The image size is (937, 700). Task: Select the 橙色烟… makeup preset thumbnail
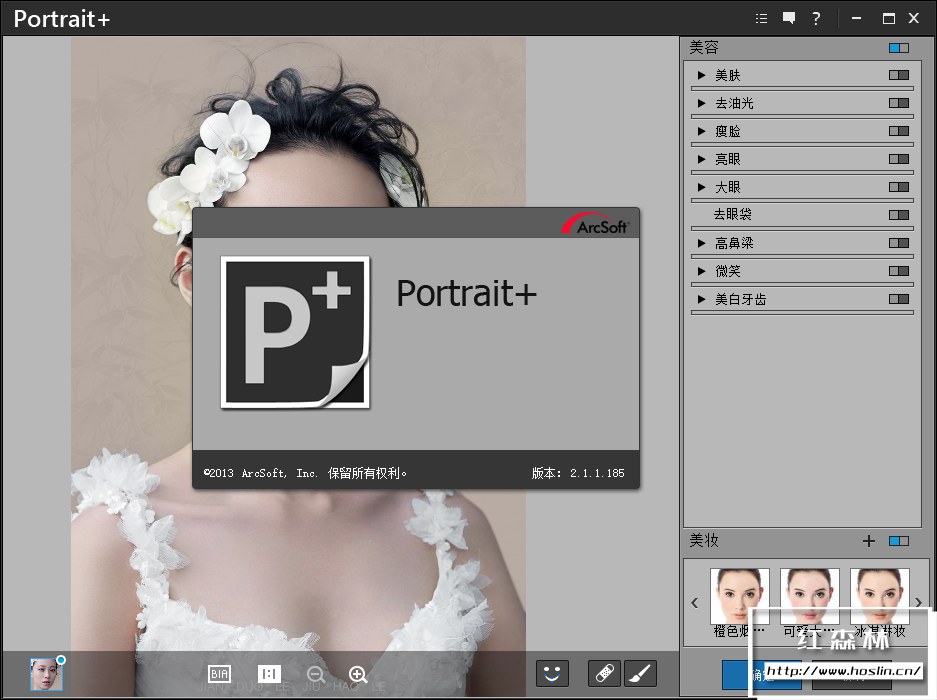739,596
